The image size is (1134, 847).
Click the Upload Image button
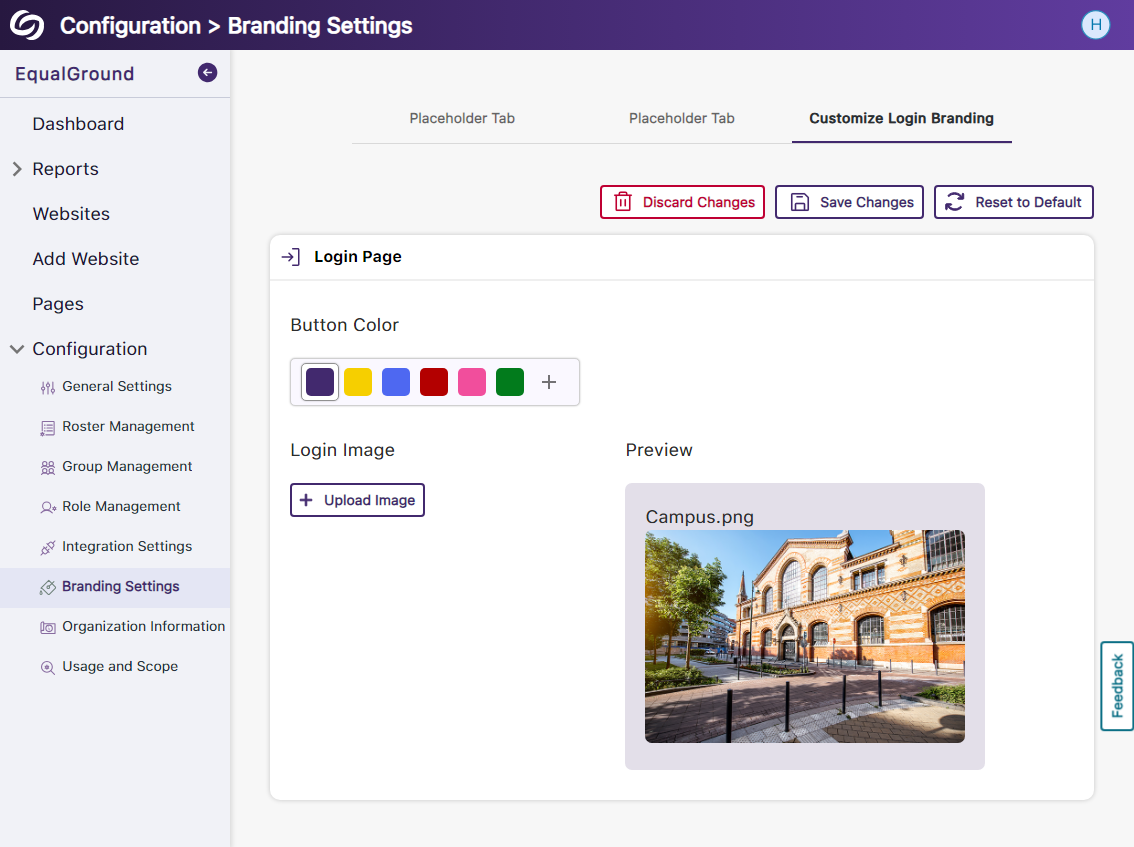[x=357, y=500]
